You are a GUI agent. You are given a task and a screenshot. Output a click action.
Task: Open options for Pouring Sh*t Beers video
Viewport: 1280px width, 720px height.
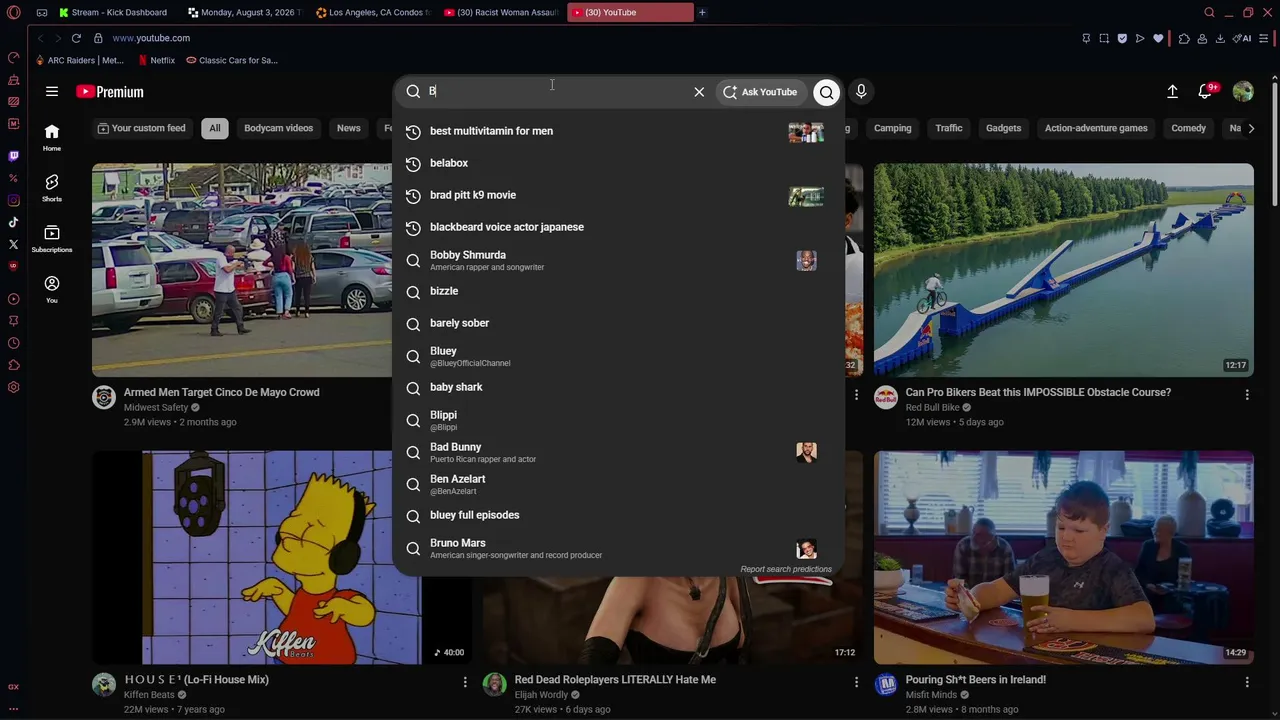(x=1246, y=682)
